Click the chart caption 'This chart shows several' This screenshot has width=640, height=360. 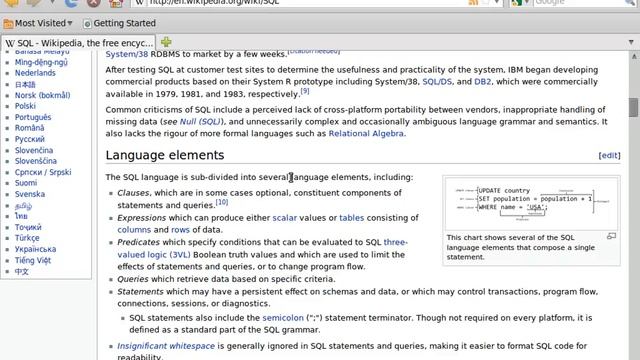click(x=520, y=247)
